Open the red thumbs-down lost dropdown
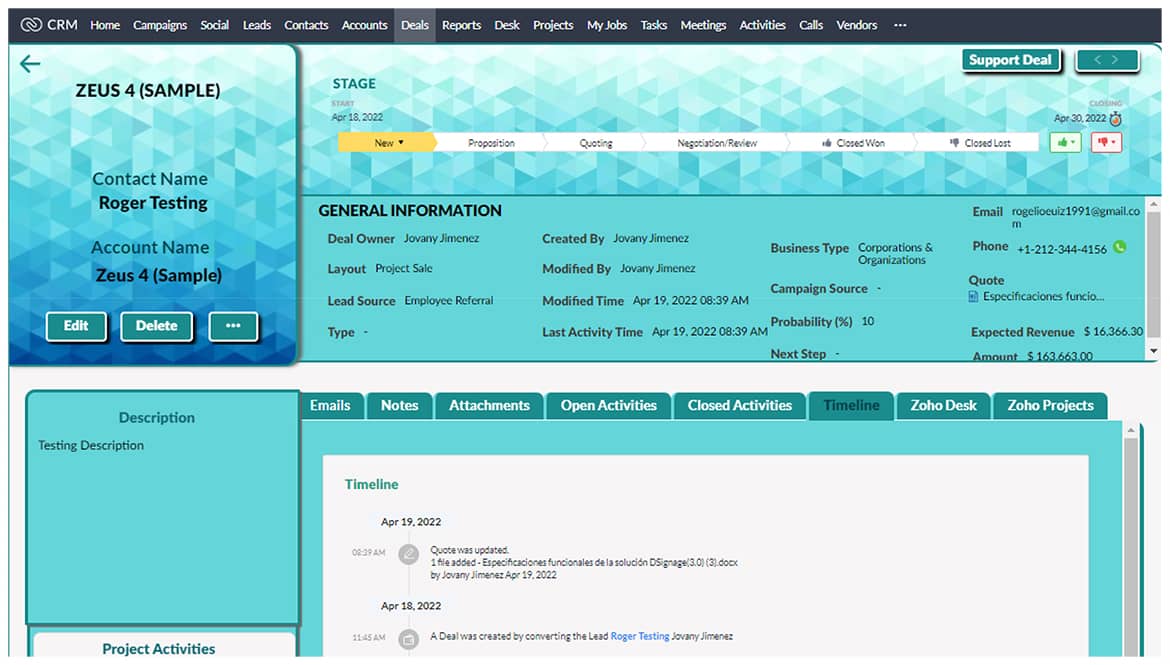The width and height of the screenshot is (1170, 665). [x=1107, y=143]
